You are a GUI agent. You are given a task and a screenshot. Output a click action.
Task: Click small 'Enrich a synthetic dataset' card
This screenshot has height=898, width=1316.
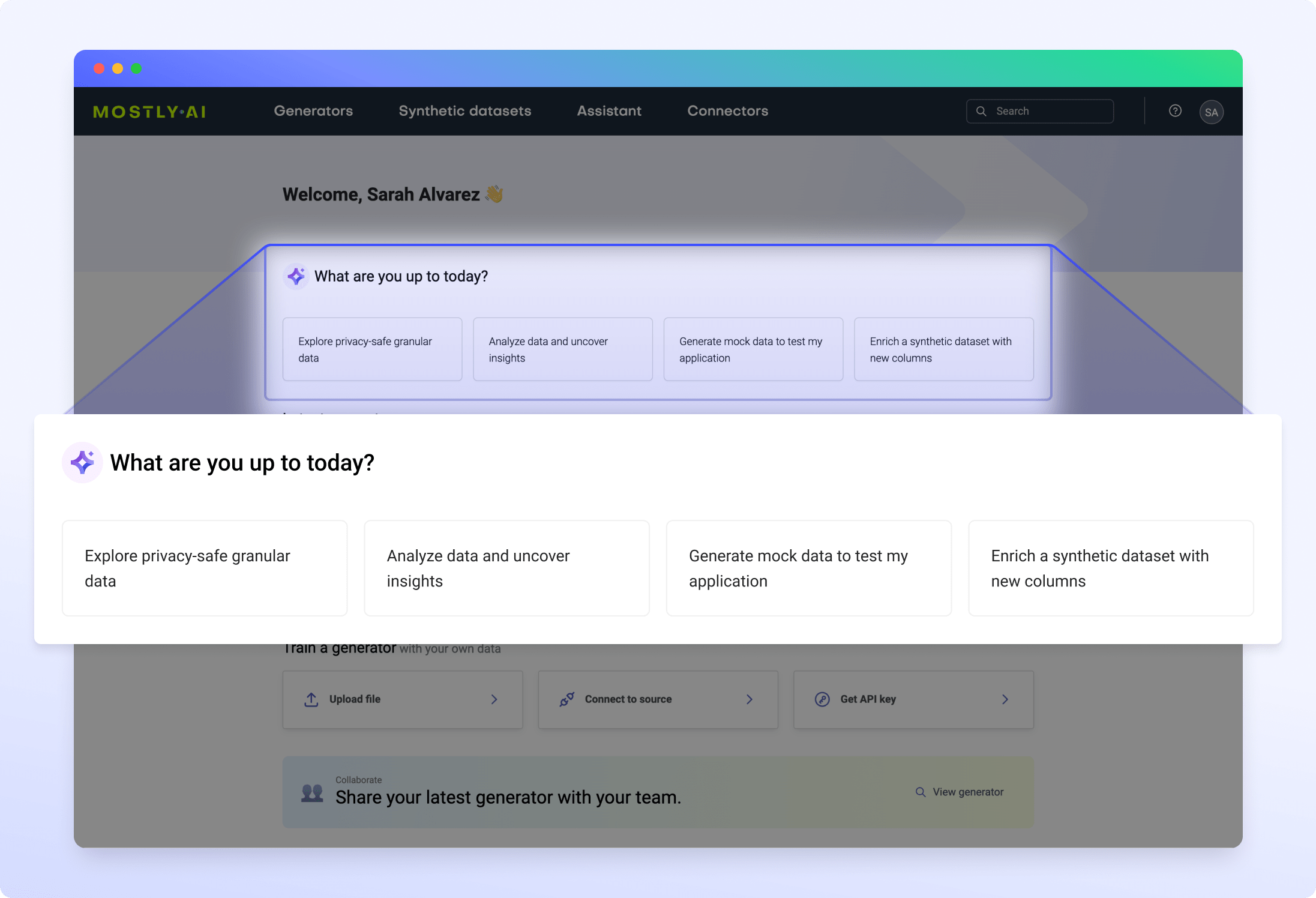944,349
